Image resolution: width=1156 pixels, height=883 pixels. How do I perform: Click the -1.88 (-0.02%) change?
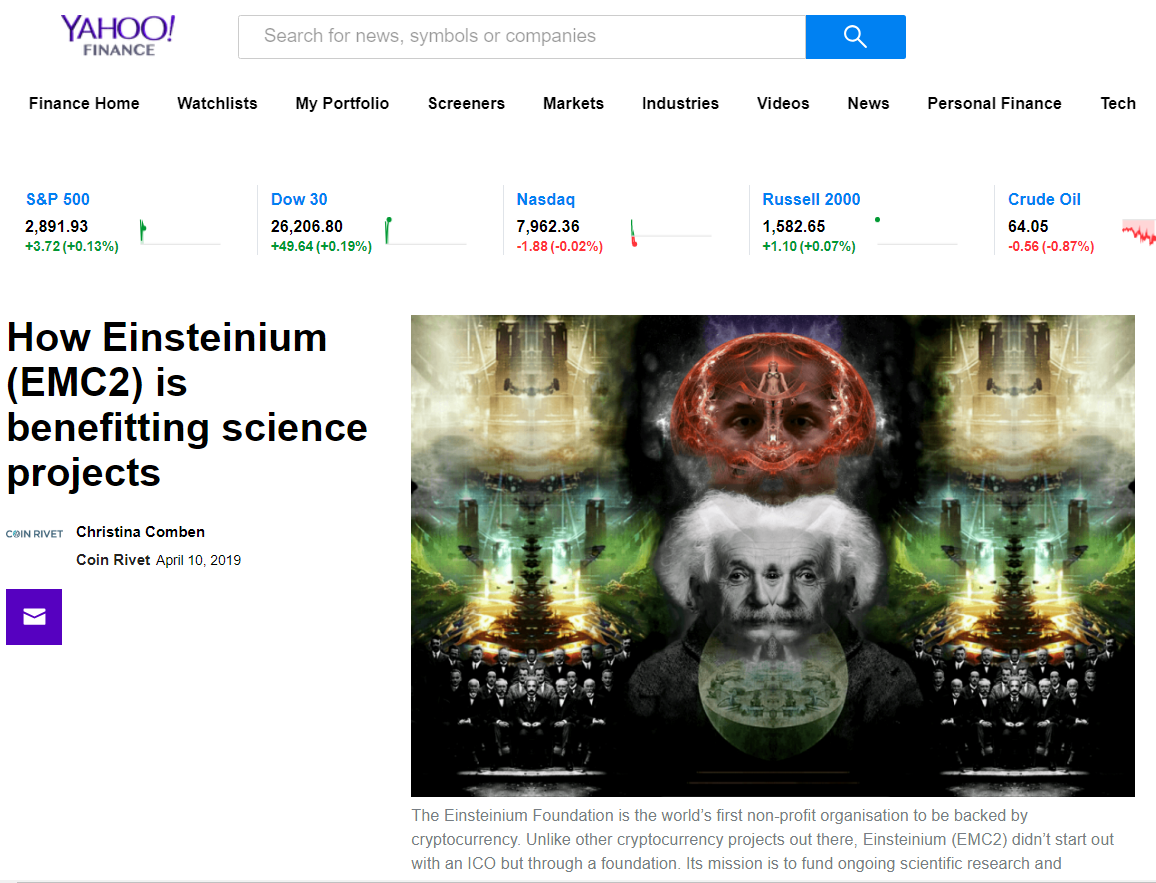(x=560, y=246)
